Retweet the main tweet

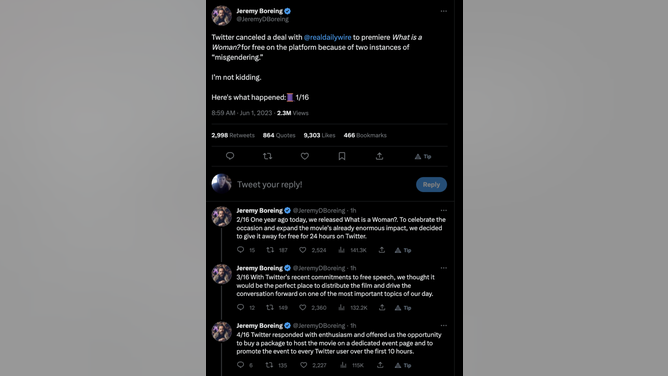tap(268, 156)
